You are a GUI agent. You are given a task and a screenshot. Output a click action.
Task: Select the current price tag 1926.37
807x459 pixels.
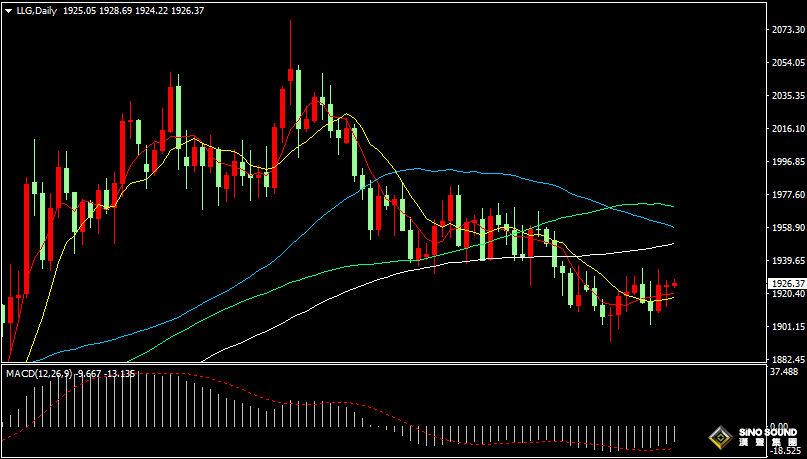(786, 284)
